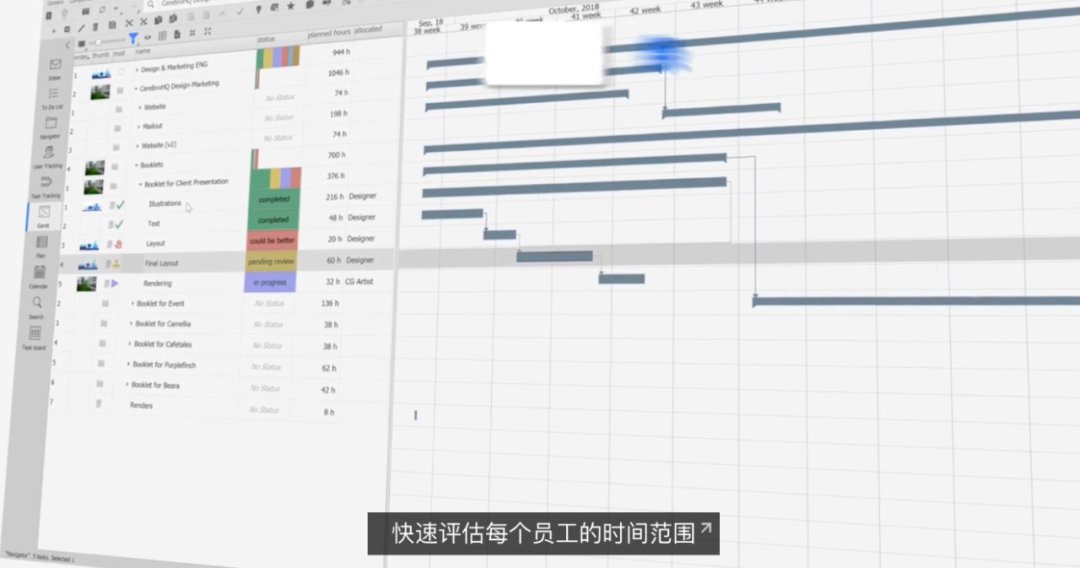1080x568 pixels.
Task: Click the completed status of the Illustrations row
Action: coord(273,200)
